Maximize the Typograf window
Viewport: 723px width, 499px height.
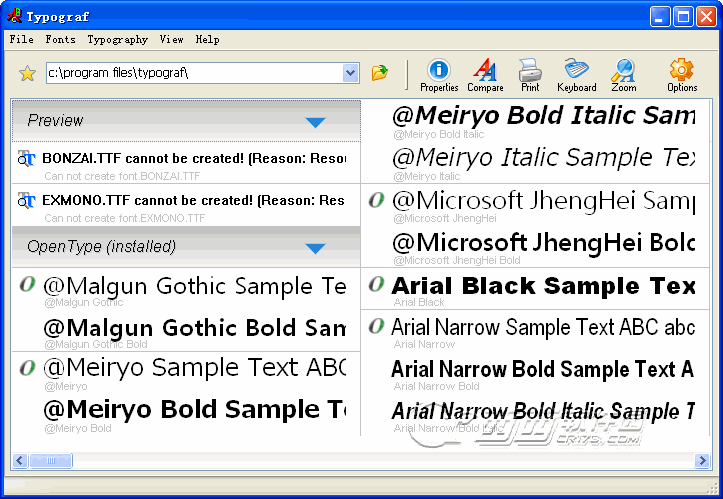(683, 17)
